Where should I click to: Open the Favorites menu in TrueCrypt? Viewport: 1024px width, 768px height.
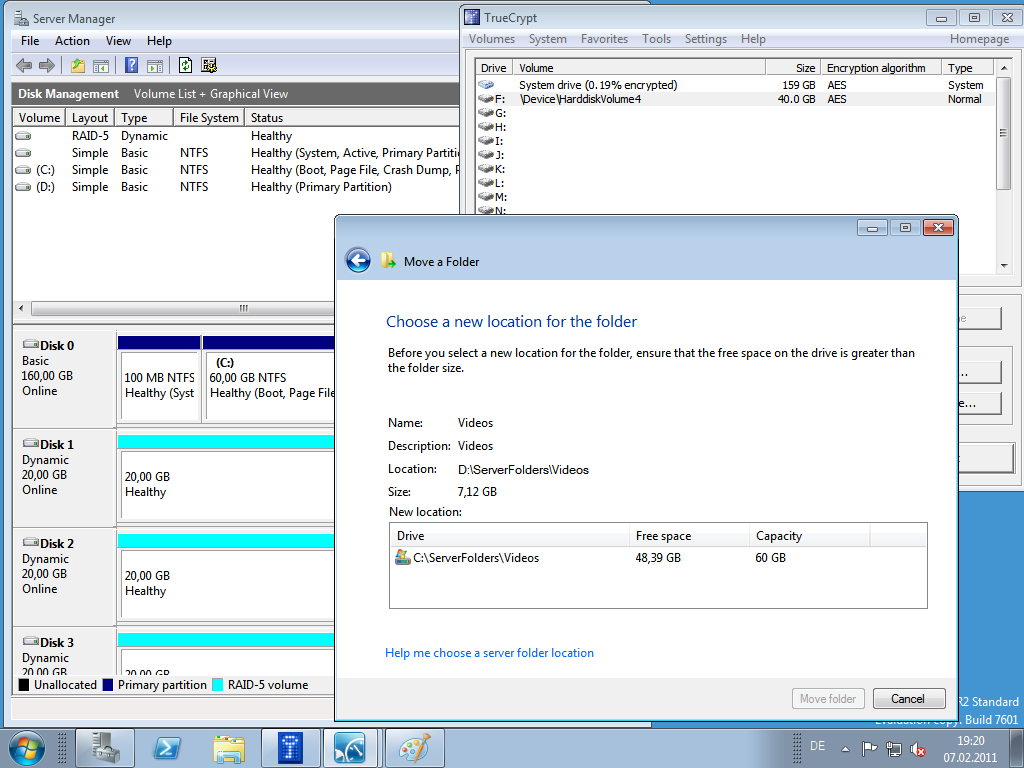(x=604, y=39)
